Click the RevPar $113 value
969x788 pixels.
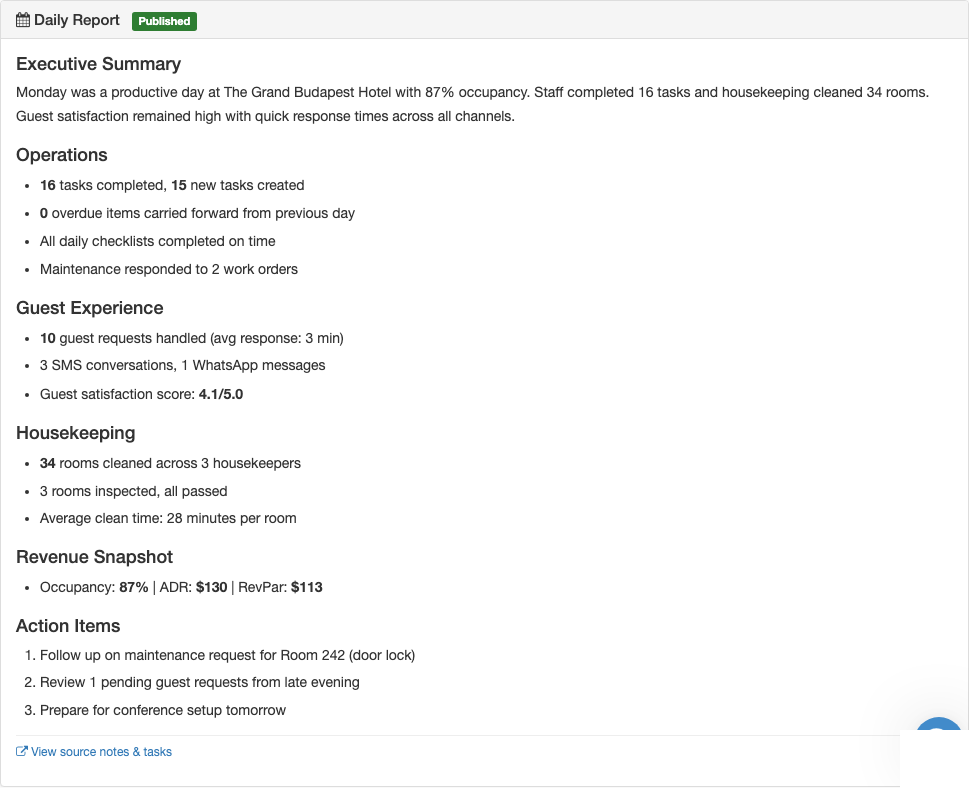click(x=306, y=587)
